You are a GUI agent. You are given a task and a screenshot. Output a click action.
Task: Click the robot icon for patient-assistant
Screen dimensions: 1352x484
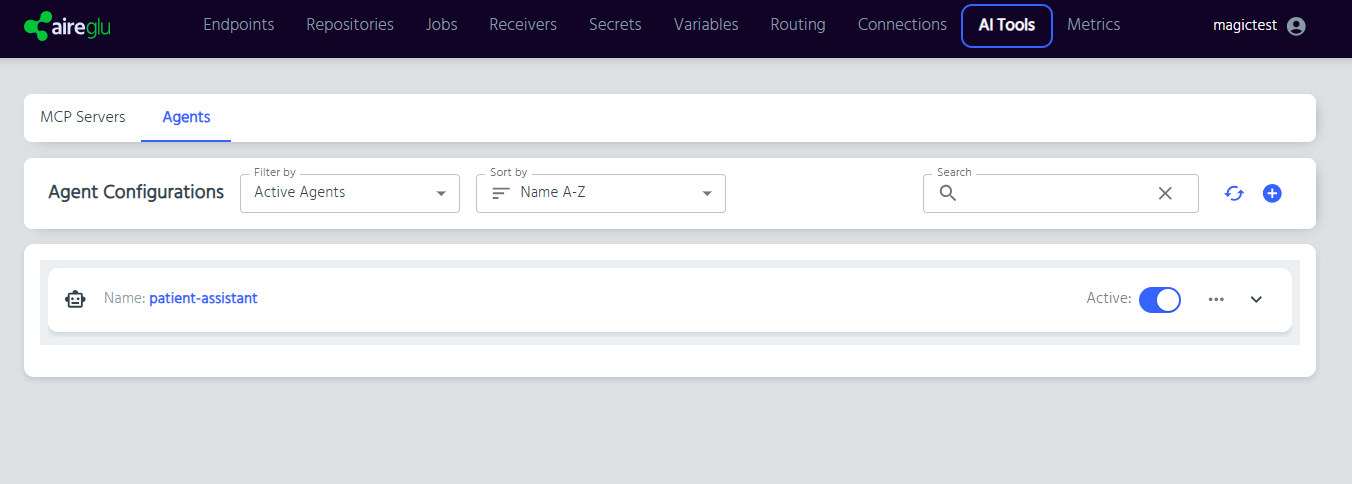coord(75,299)
